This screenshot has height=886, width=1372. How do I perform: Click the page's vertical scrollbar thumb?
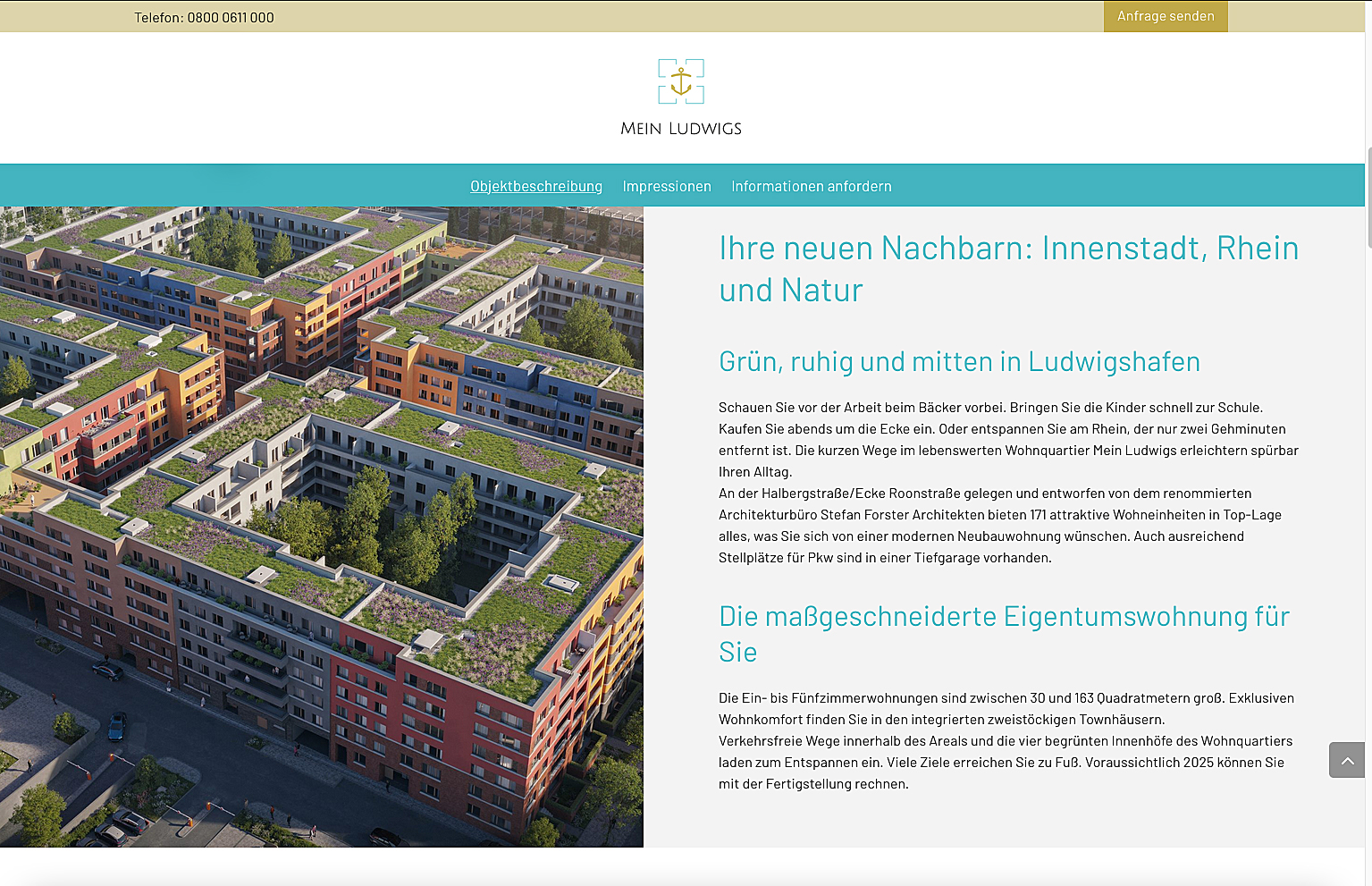pos(1368,198)
